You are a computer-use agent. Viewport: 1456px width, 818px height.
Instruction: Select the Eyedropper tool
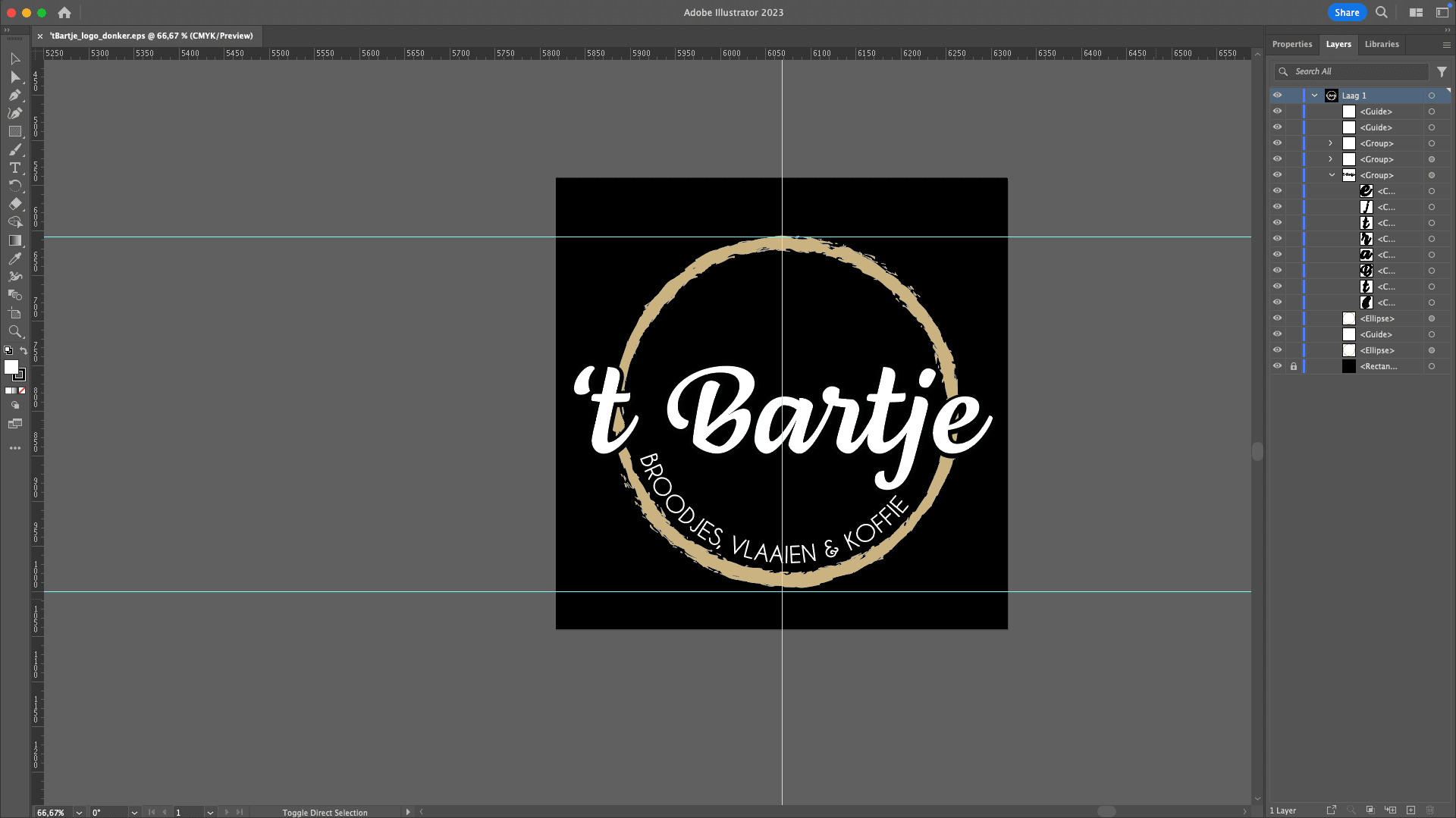(15, 259)
